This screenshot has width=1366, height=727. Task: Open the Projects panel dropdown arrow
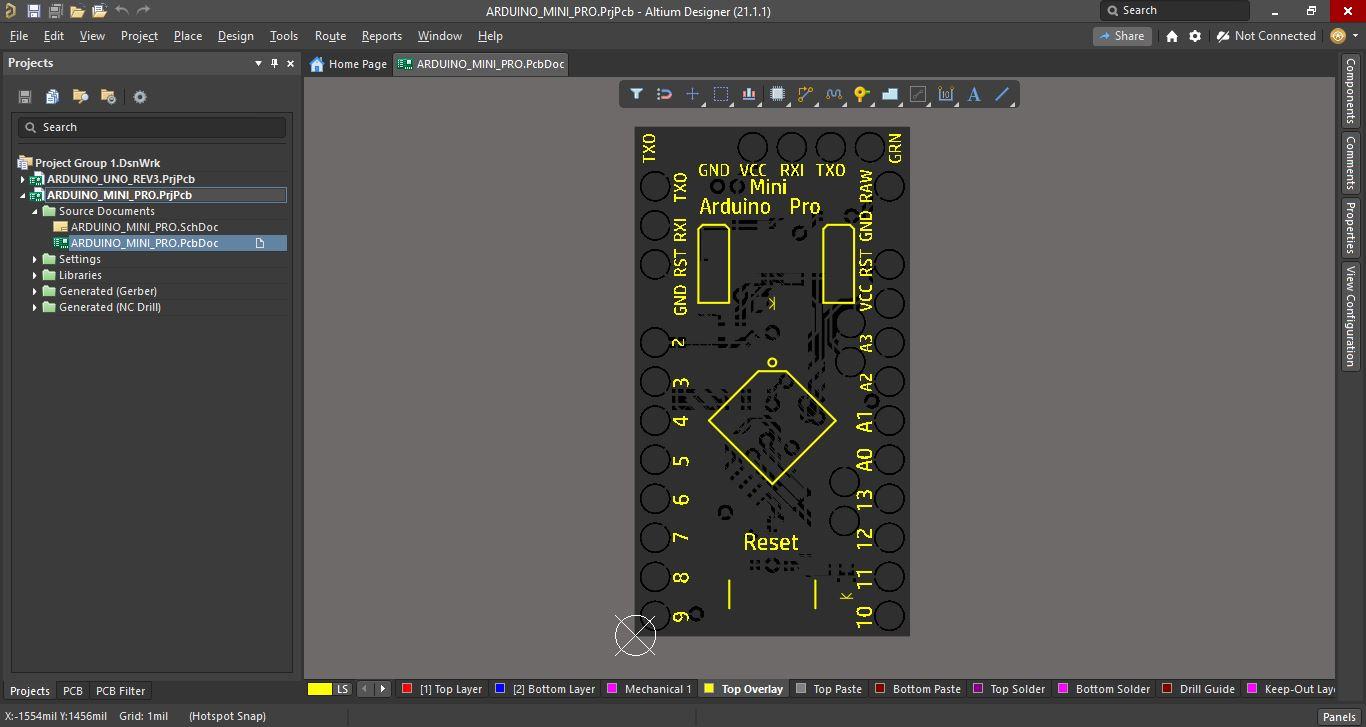tap(258, 63)
